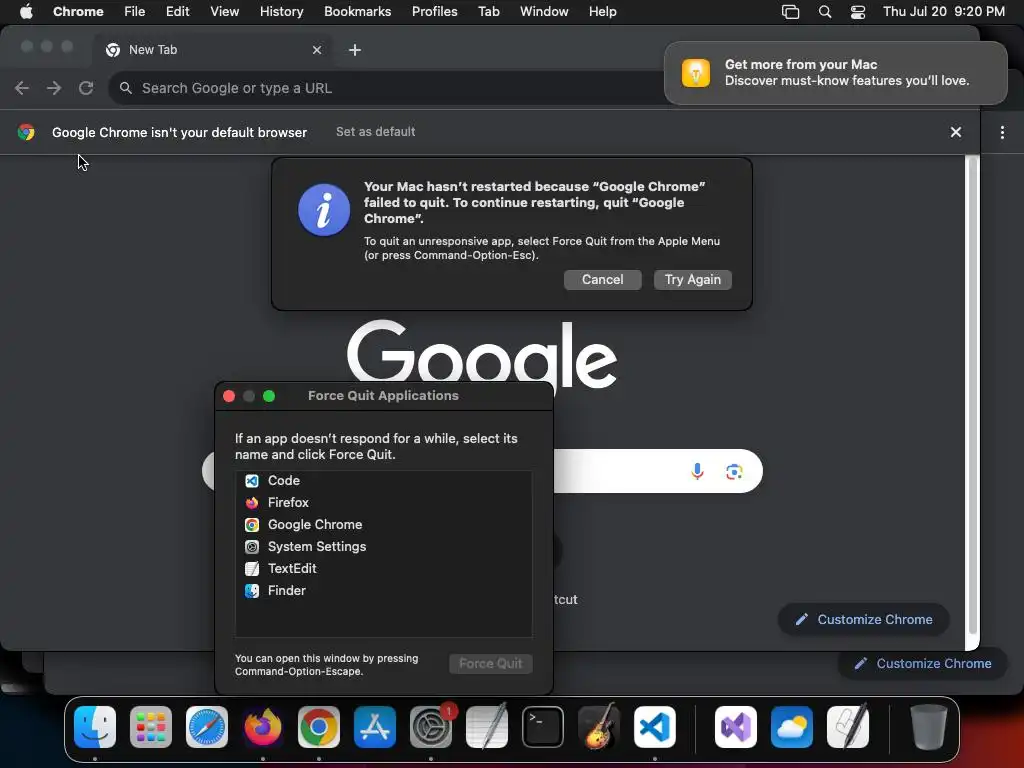This screenshot has height=768, width=1024.
Task: Open Chrome's three-dot menu
Action: 1002,133
